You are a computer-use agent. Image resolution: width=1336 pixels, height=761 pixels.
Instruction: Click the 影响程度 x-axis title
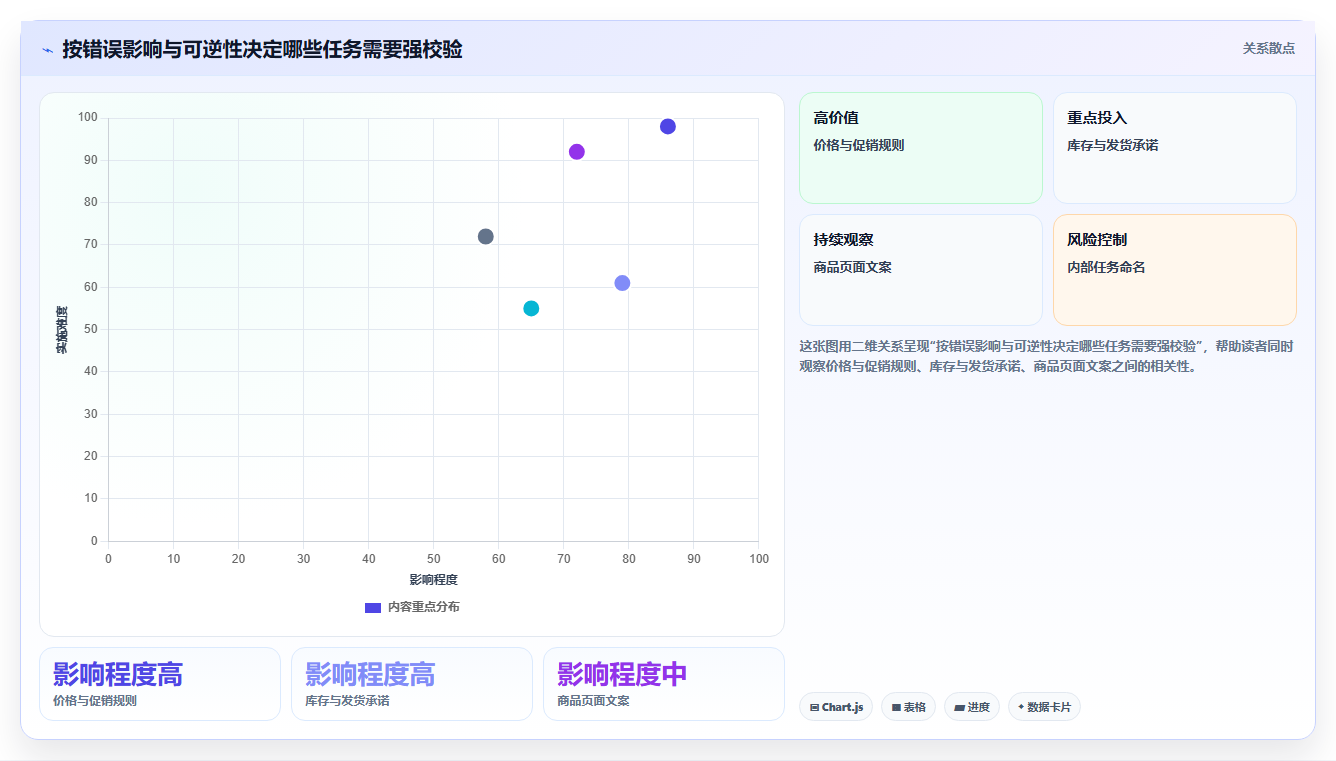tap(433, 580)
